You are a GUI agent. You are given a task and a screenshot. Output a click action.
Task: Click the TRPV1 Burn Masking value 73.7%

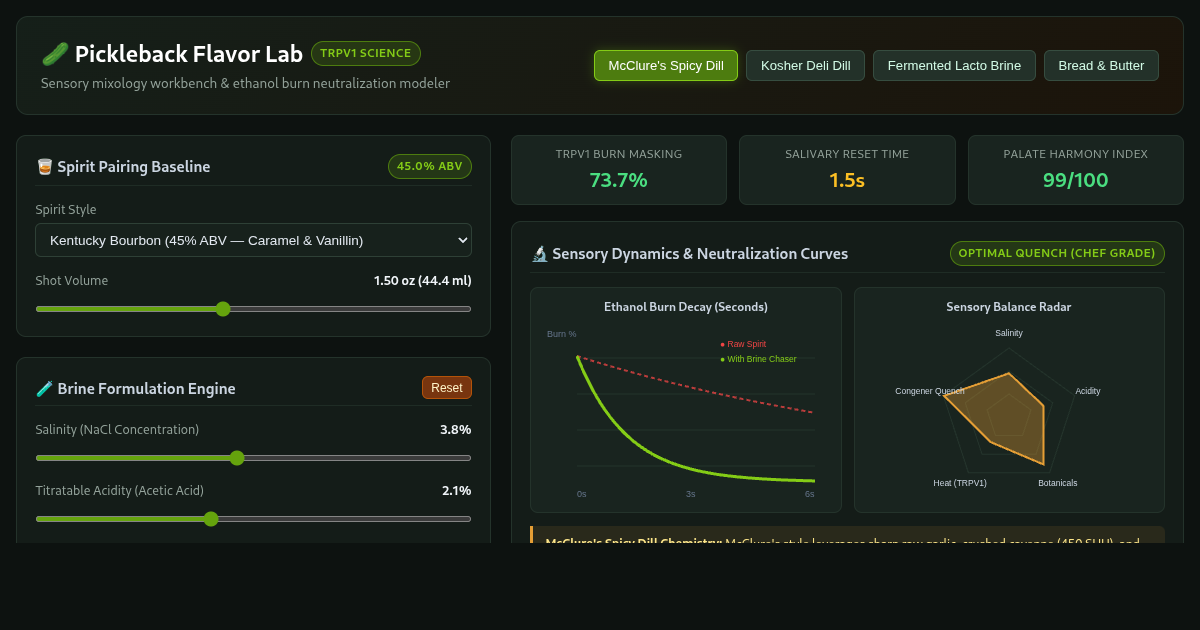618,181
